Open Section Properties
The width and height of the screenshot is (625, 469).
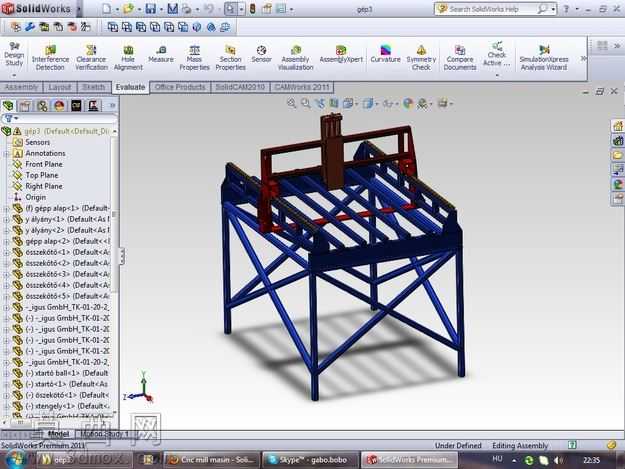click(x=230, y=58)
